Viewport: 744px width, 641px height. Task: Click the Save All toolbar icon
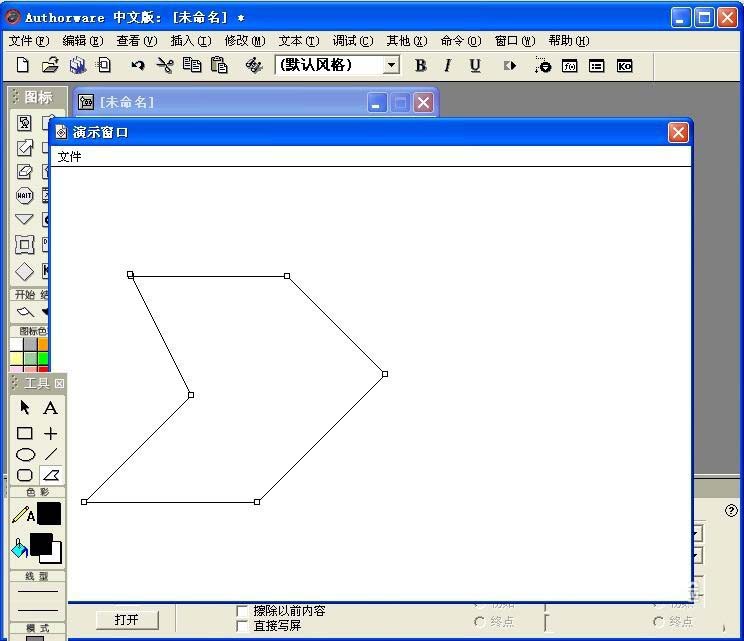pyautogui.click(x=78, y=65)
